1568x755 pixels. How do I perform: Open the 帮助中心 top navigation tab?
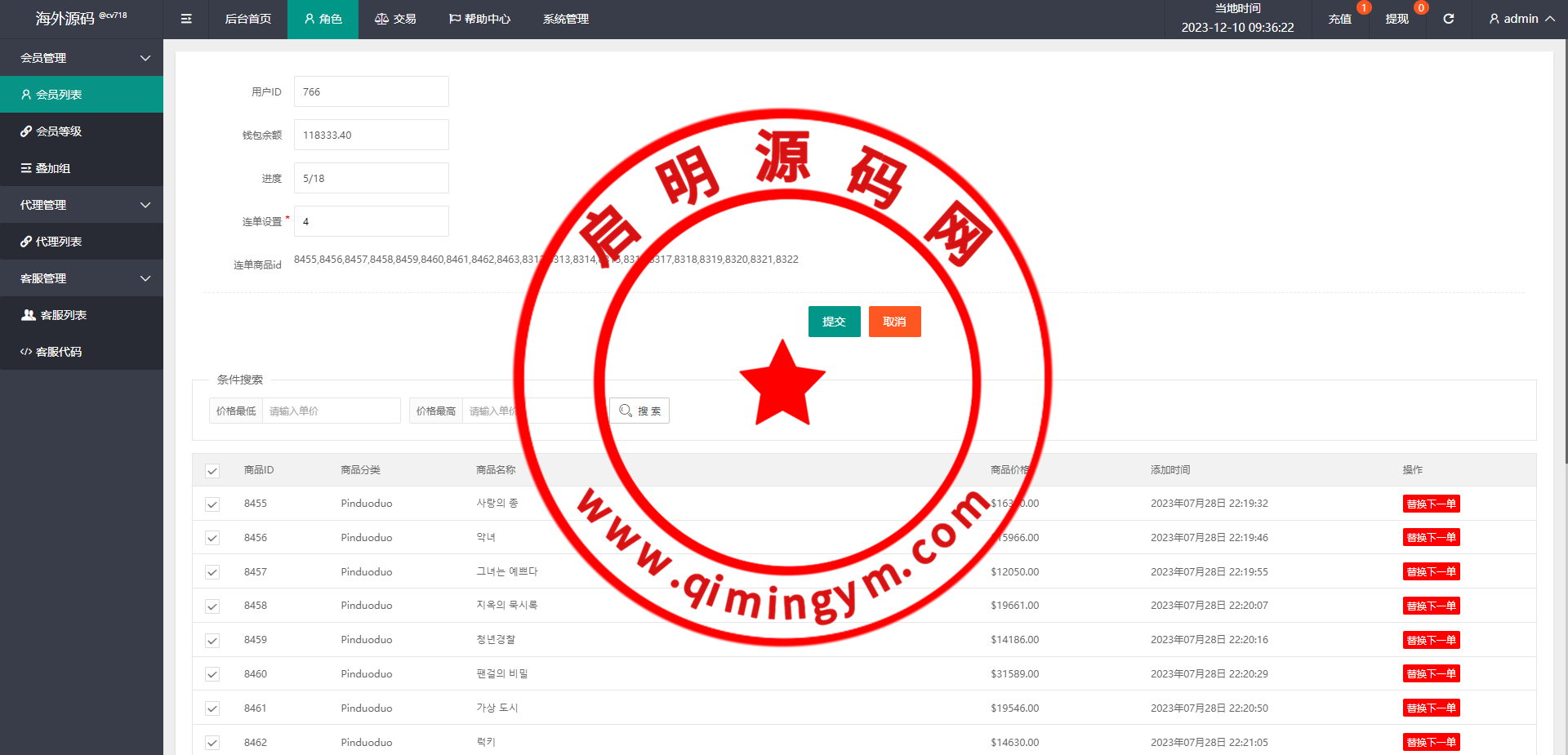point(479,19)
